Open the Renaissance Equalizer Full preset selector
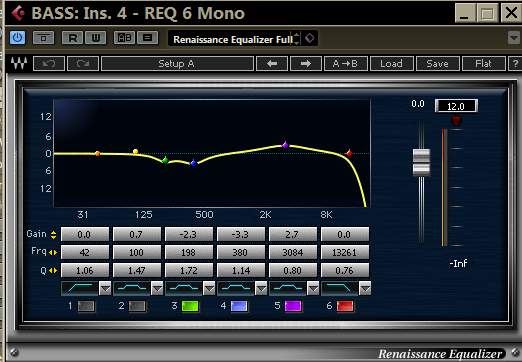The width and height of the screenshot is (522, 362). pyautogui.click(x=233, y=39)
